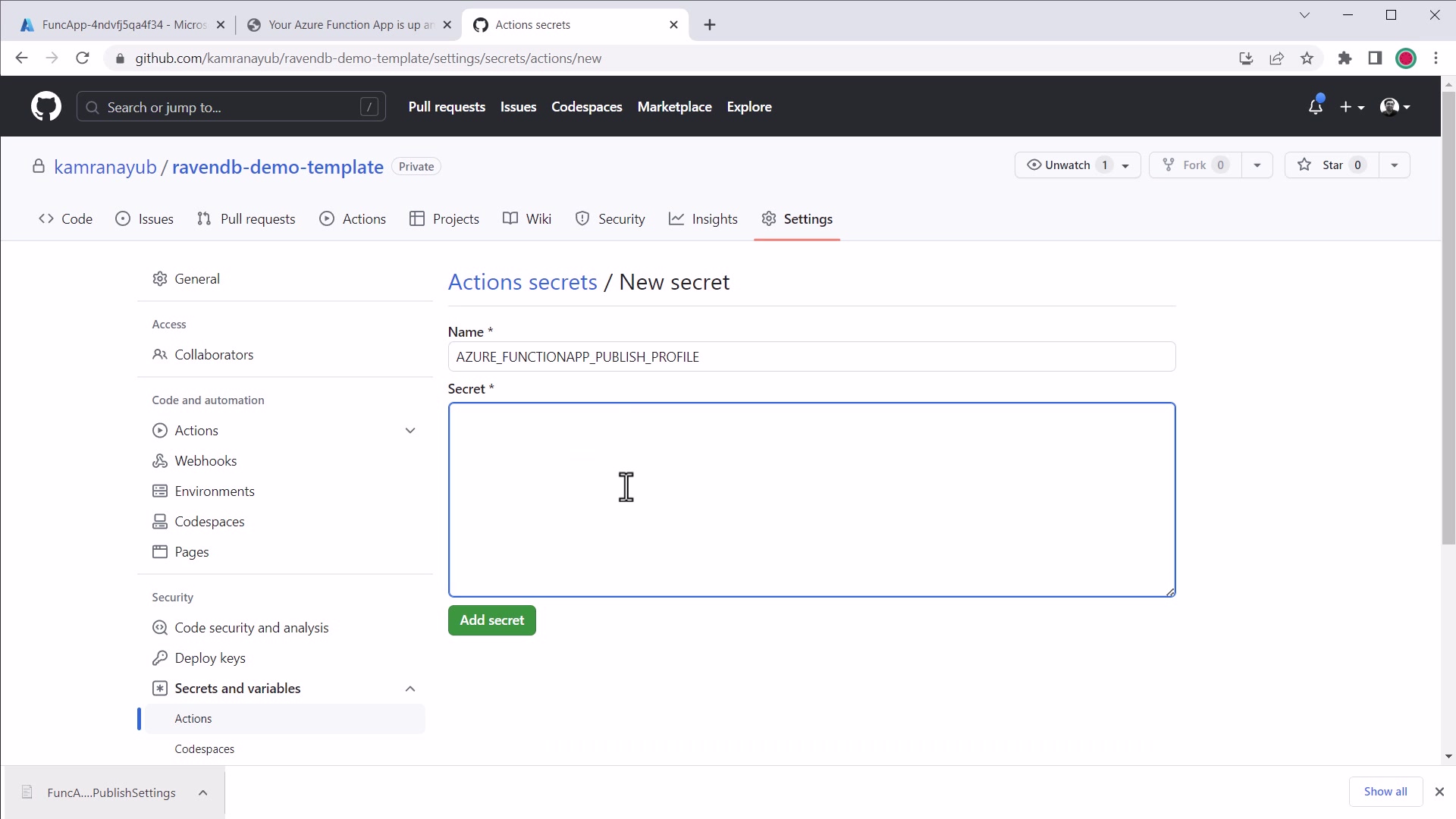Image resolution: width=1456 pixels, height=819 pixels.
Task: Open new browser tab
Action: 710,25
